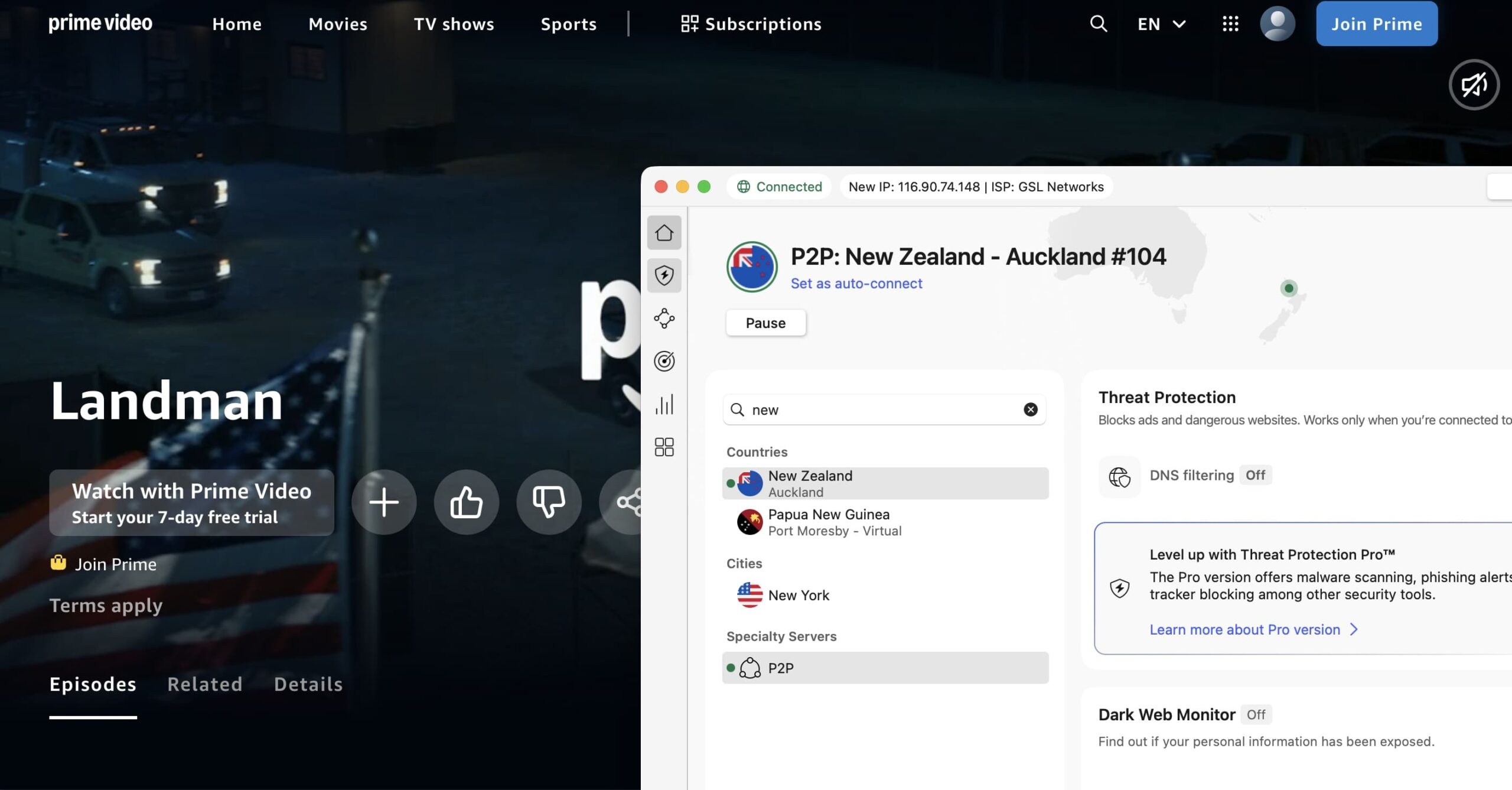This screenshot has width=1512, height=790.
Task: Expand Learn more about Pro version chevron
Action: (1354, 630)
